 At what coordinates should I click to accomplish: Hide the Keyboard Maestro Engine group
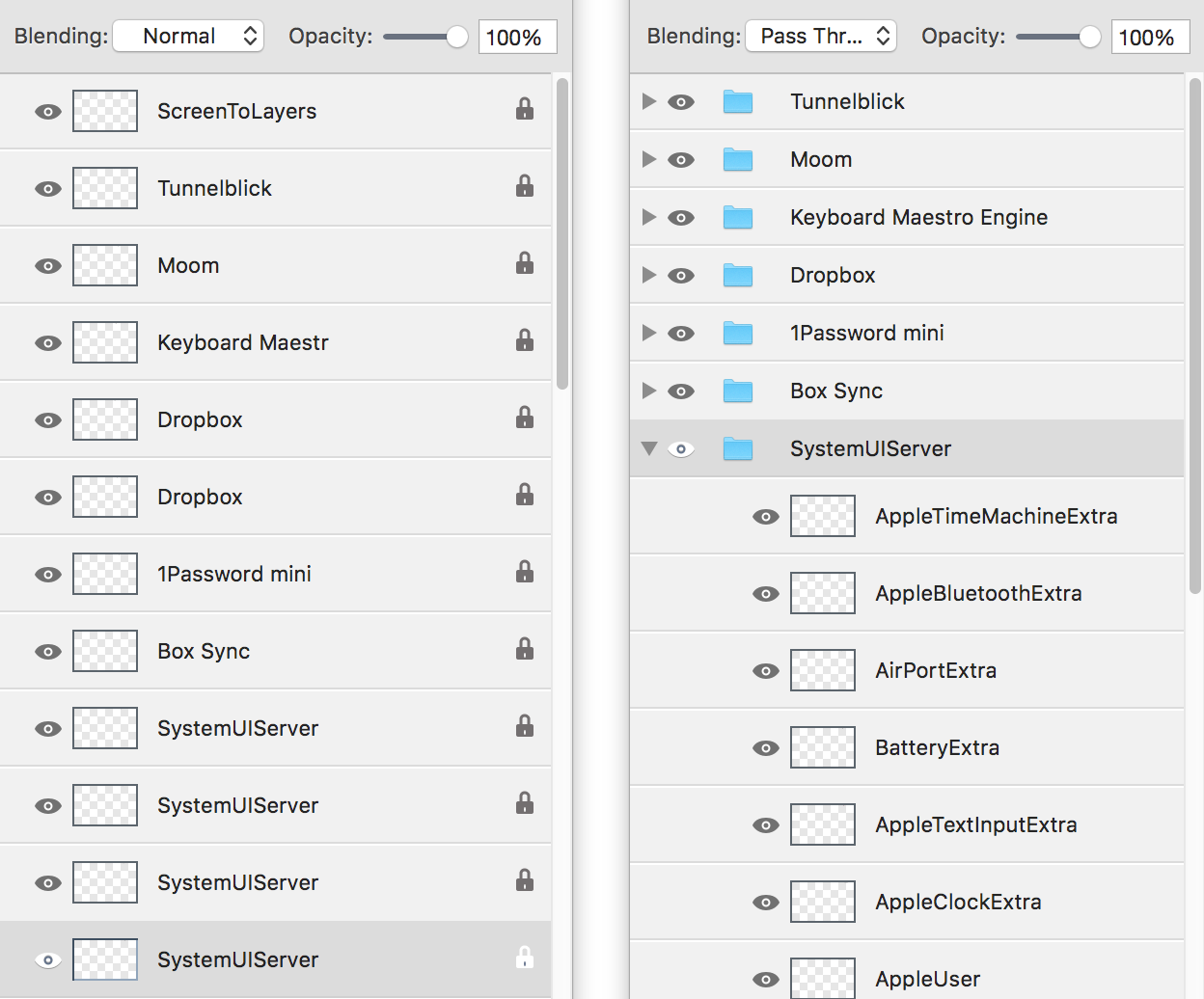coord(681,218)
